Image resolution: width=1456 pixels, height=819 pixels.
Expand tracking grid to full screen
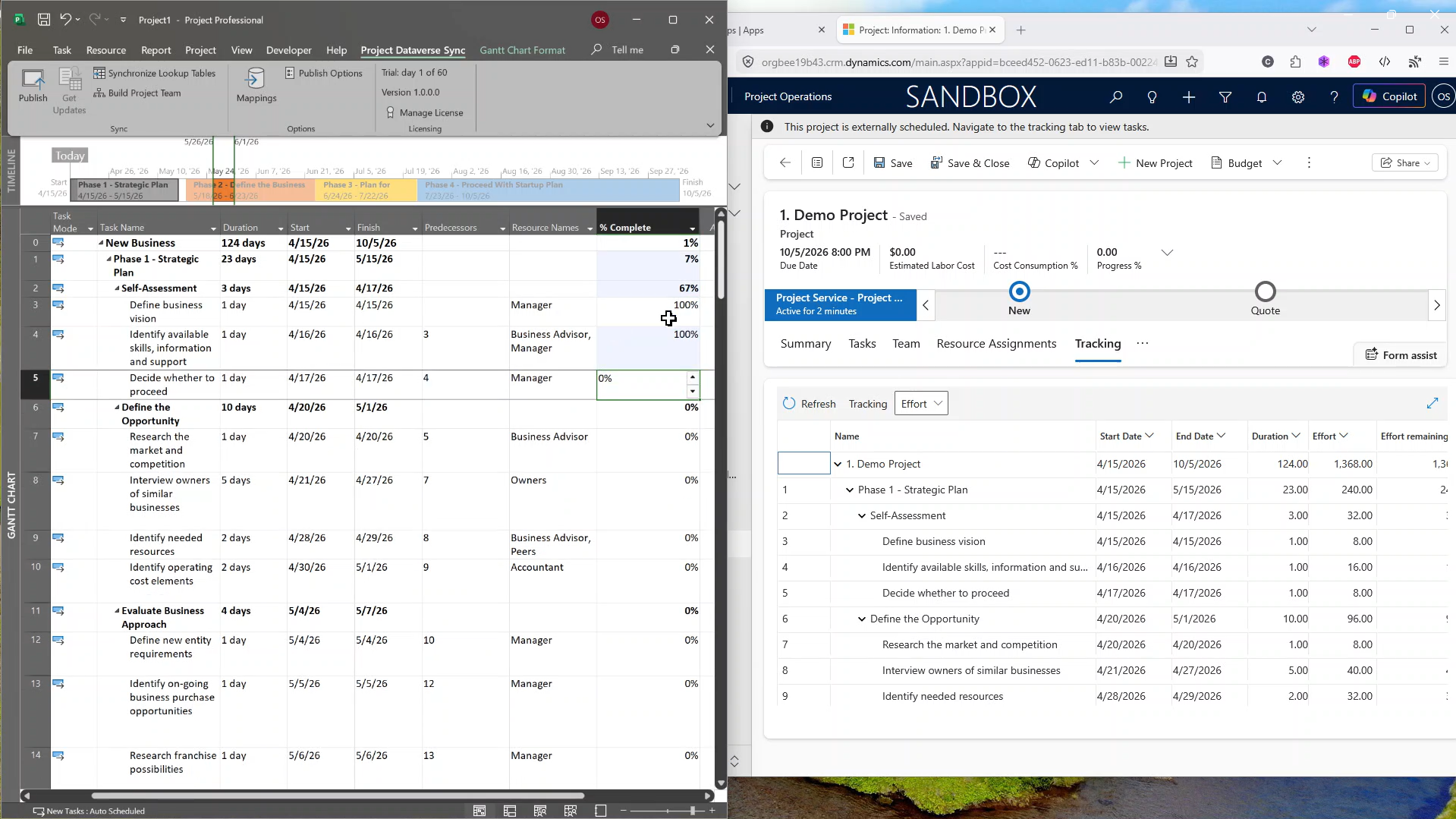click(1432, 403)
